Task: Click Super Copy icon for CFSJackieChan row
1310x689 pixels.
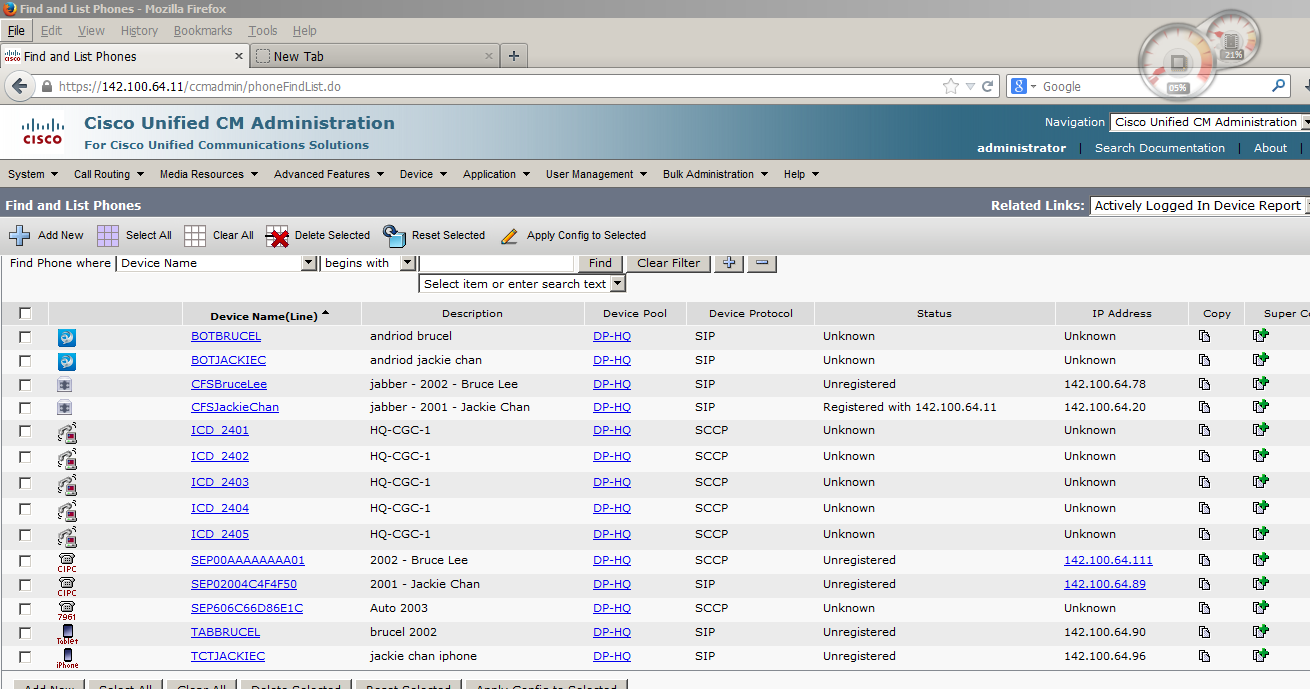Action: pyautogui.click(x=1260, y=407)
